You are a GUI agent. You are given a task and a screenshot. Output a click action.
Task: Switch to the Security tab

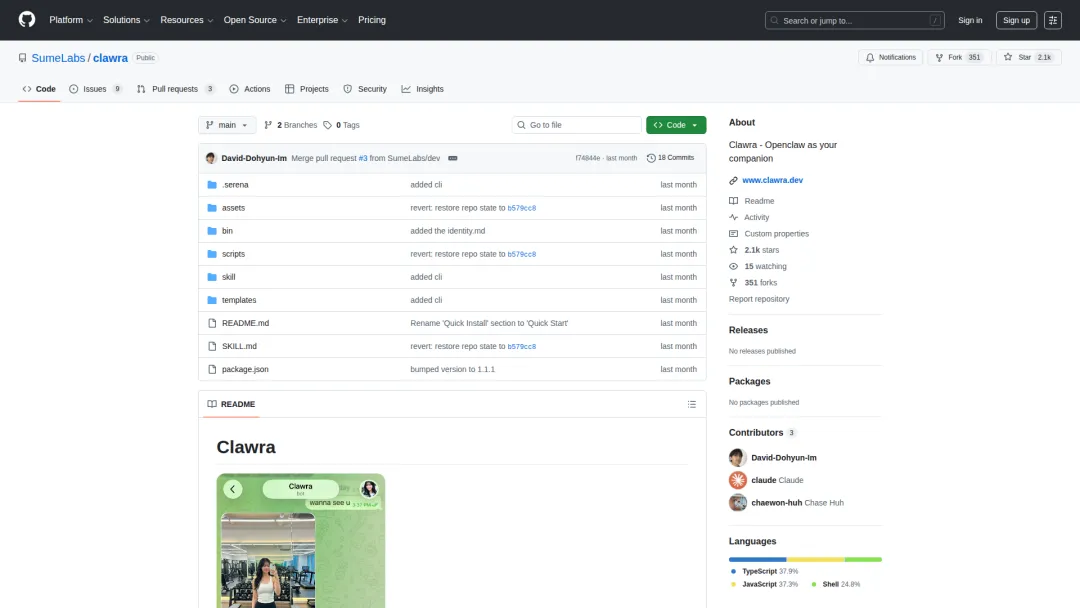coord(365,89)
